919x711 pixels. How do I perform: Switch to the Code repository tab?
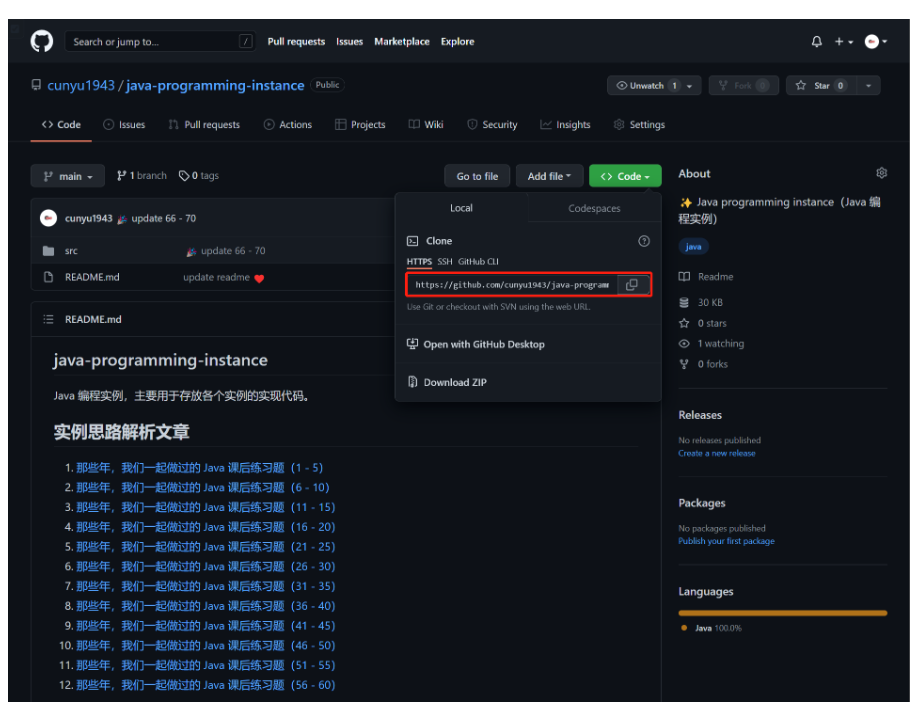coord(61,124)
